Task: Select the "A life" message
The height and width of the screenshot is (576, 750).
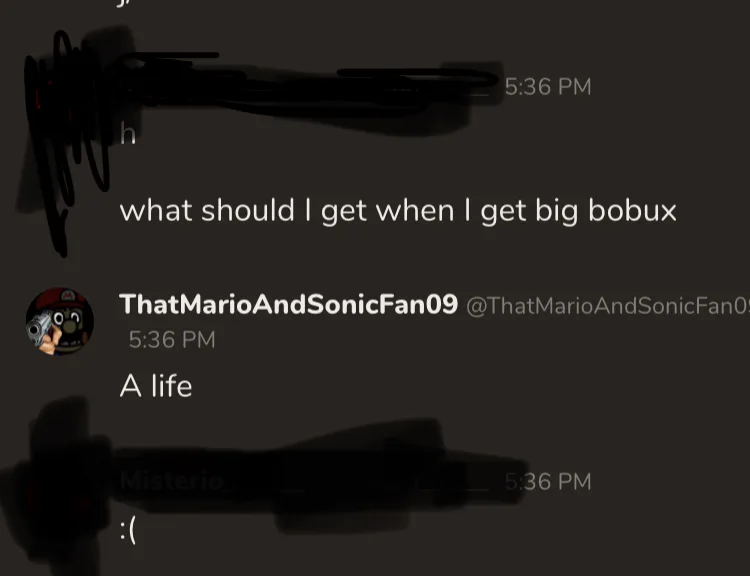Action: (x=156, y=386)
